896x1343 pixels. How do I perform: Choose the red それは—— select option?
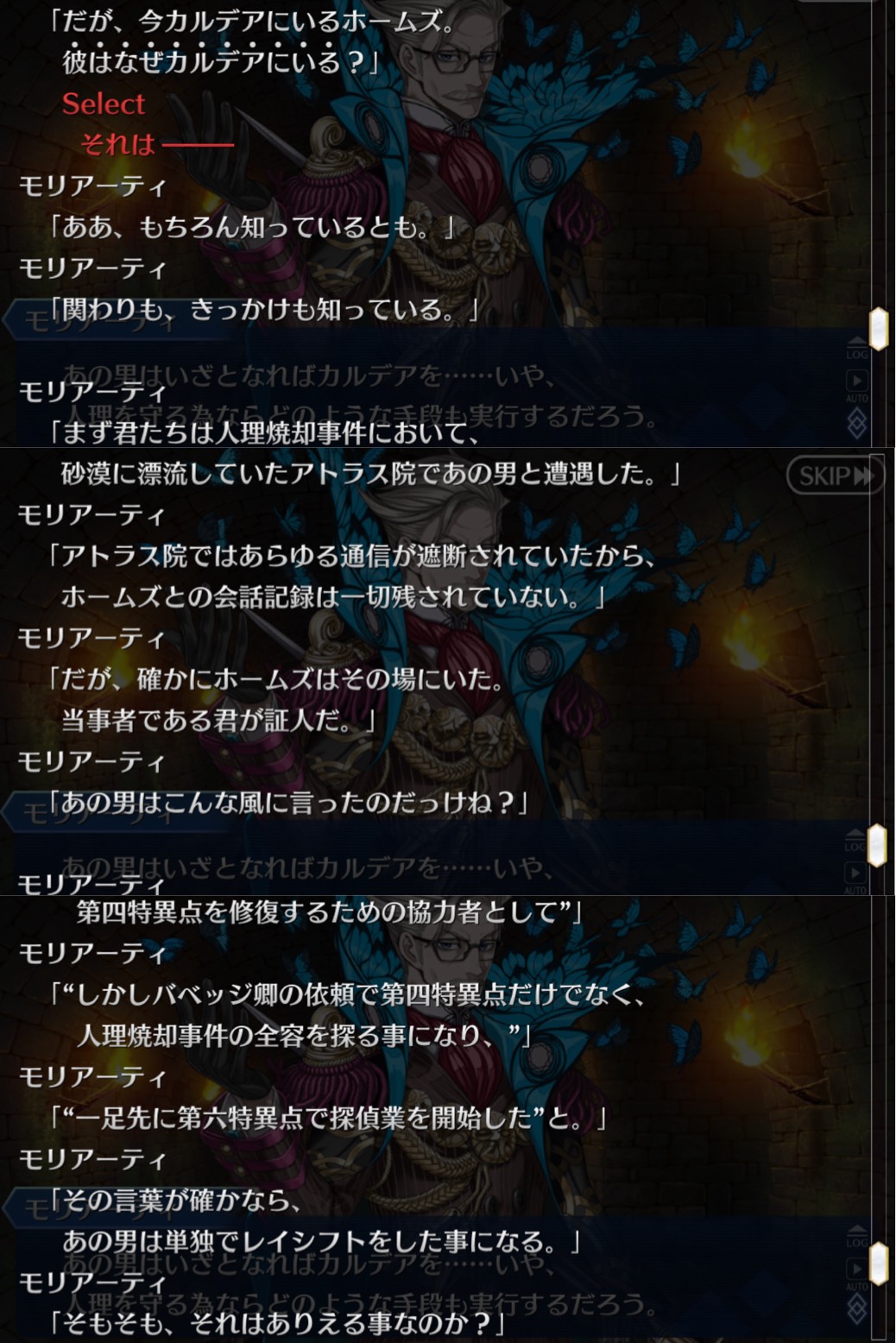(x=157, y=143)
